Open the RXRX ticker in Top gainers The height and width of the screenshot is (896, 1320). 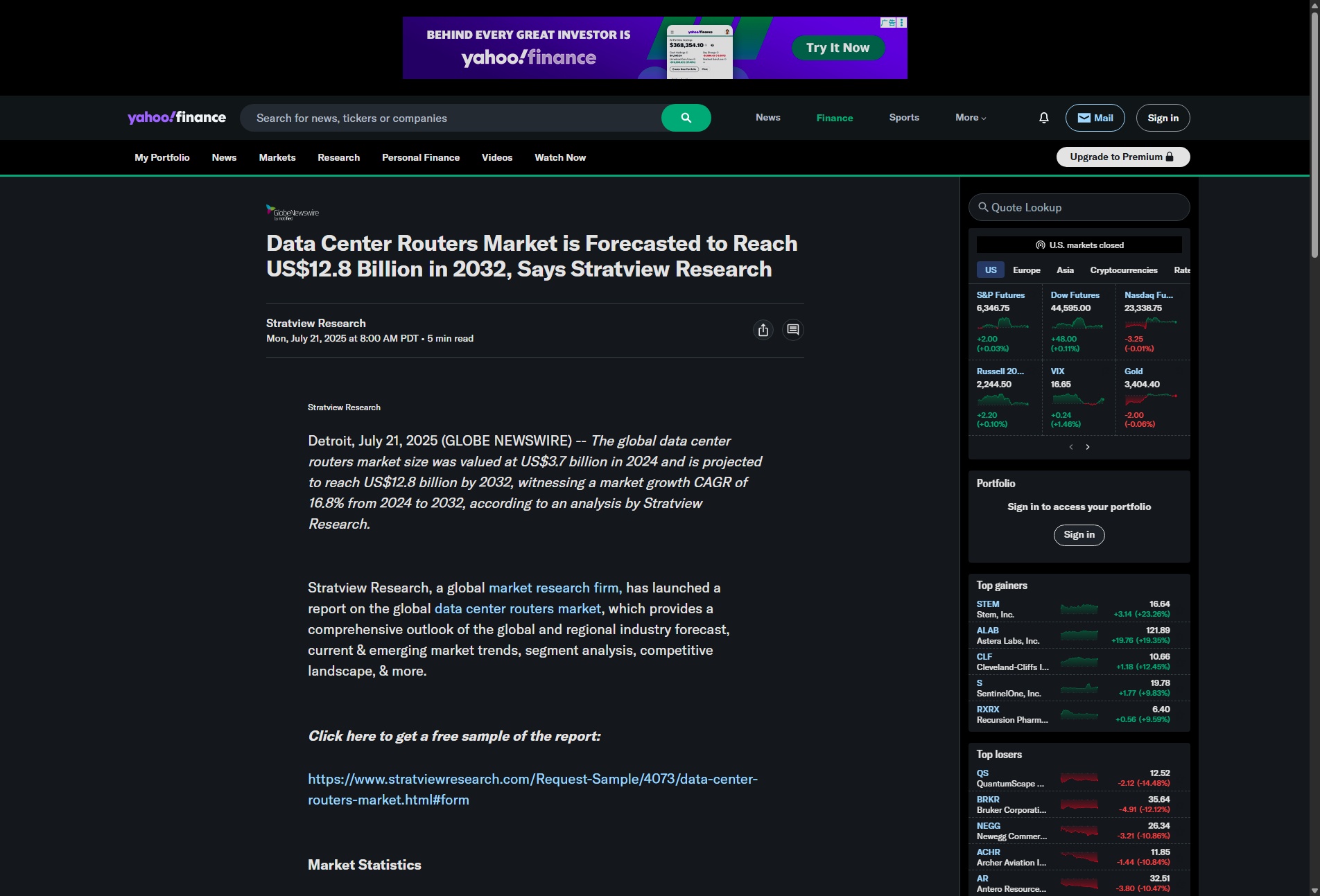tap(988, 710)
